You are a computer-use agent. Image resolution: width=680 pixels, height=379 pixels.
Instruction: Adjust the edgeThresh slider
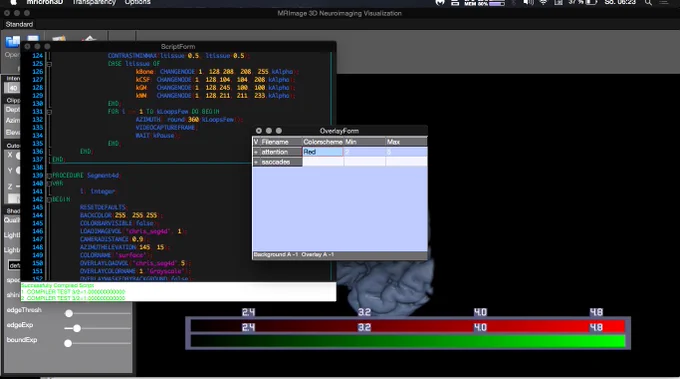tap(69, 313)
